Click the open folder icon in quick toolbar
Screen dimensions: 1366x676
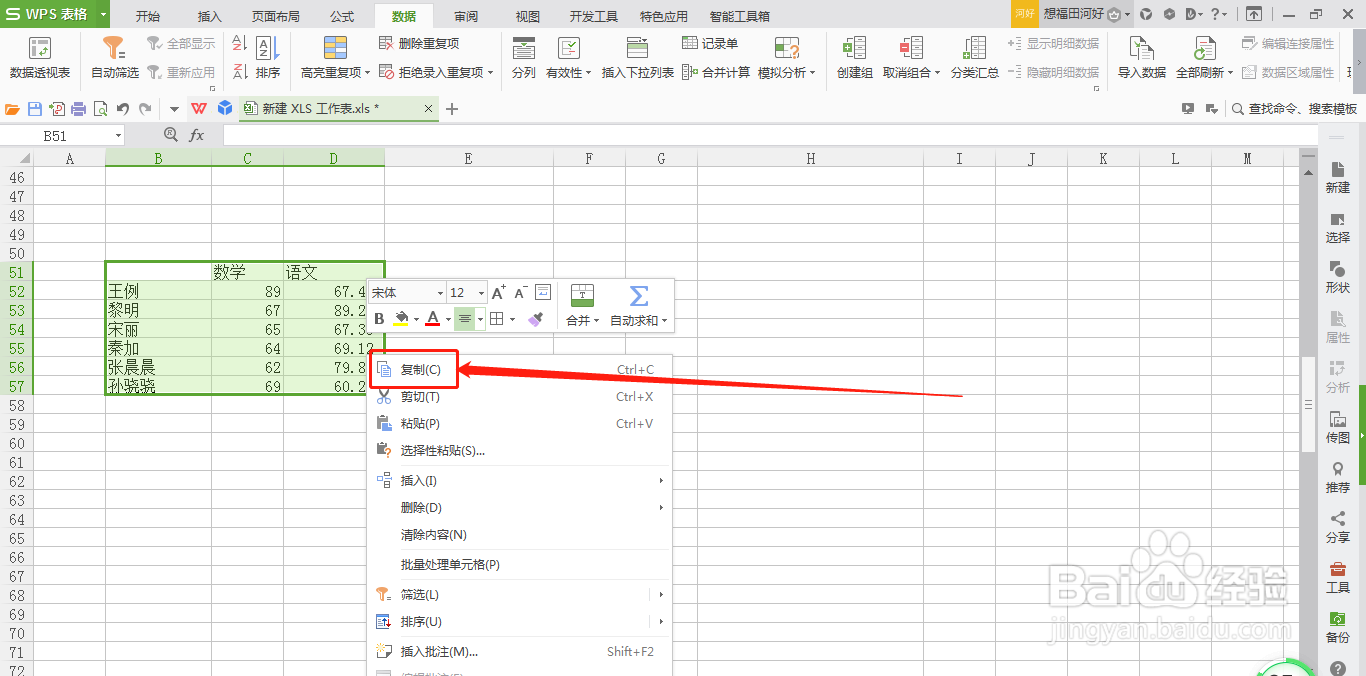(13, 109)
